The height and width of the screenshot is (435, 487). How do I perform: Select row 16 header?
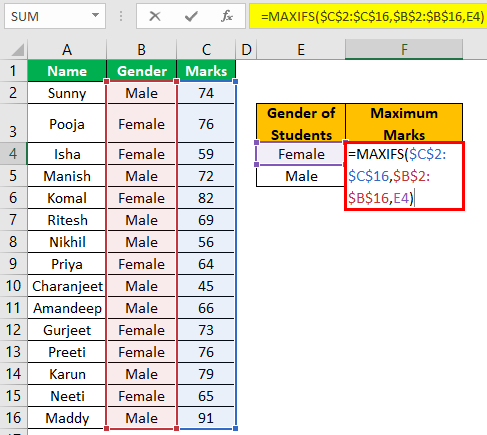tap(13, 418)
